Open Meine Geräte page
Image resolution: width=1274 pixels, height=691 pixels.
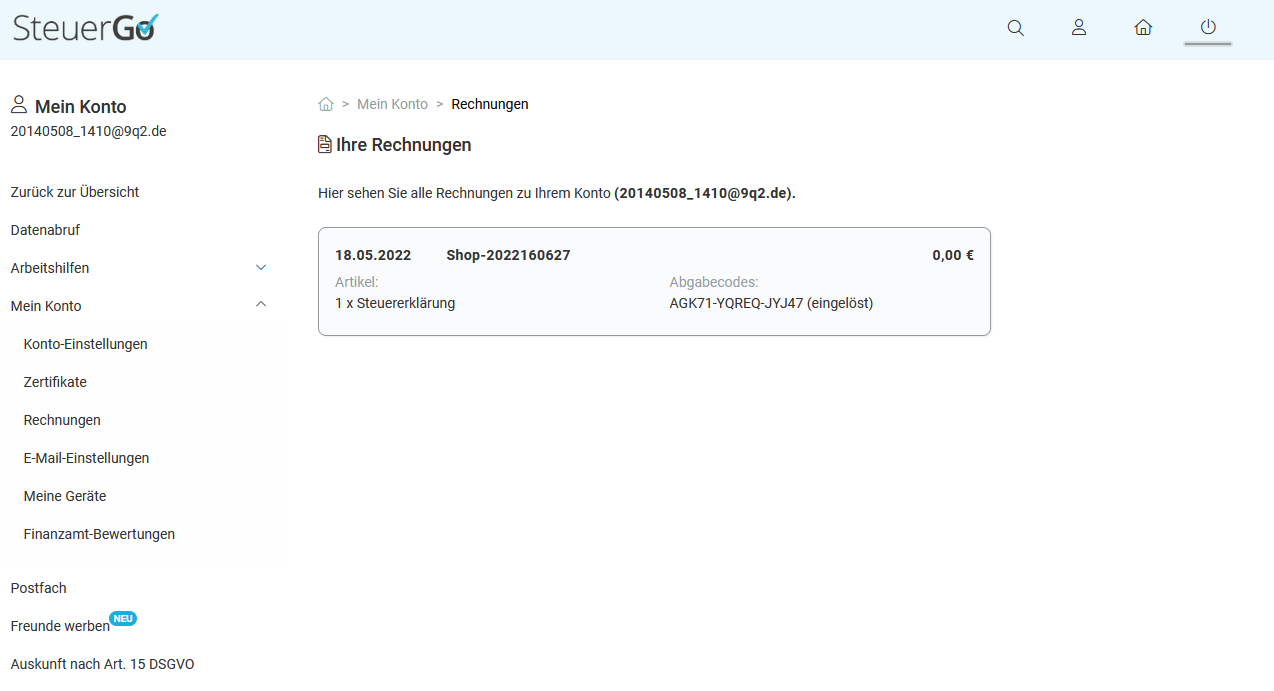(65, 496)
